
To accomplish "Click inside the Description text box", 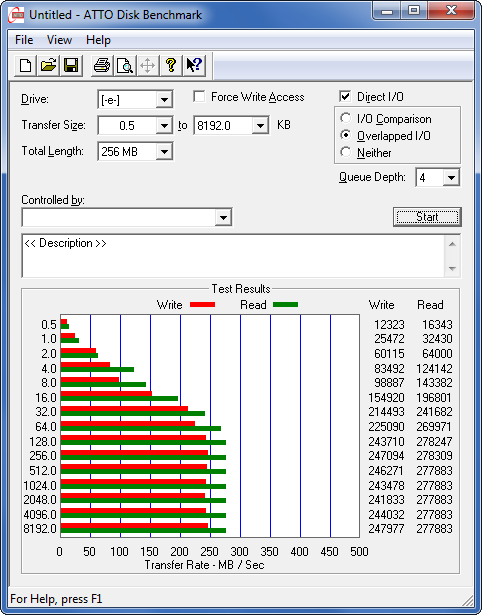I will [233, 256].
